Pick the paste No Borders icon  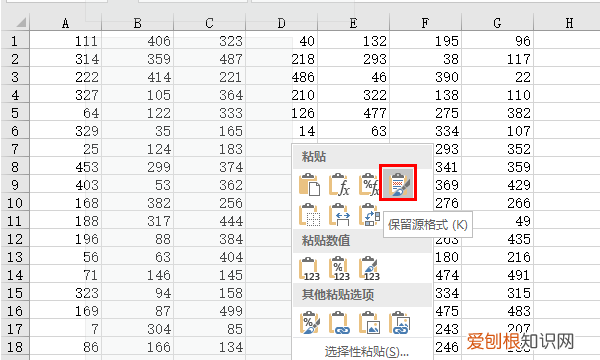[309, 215]
